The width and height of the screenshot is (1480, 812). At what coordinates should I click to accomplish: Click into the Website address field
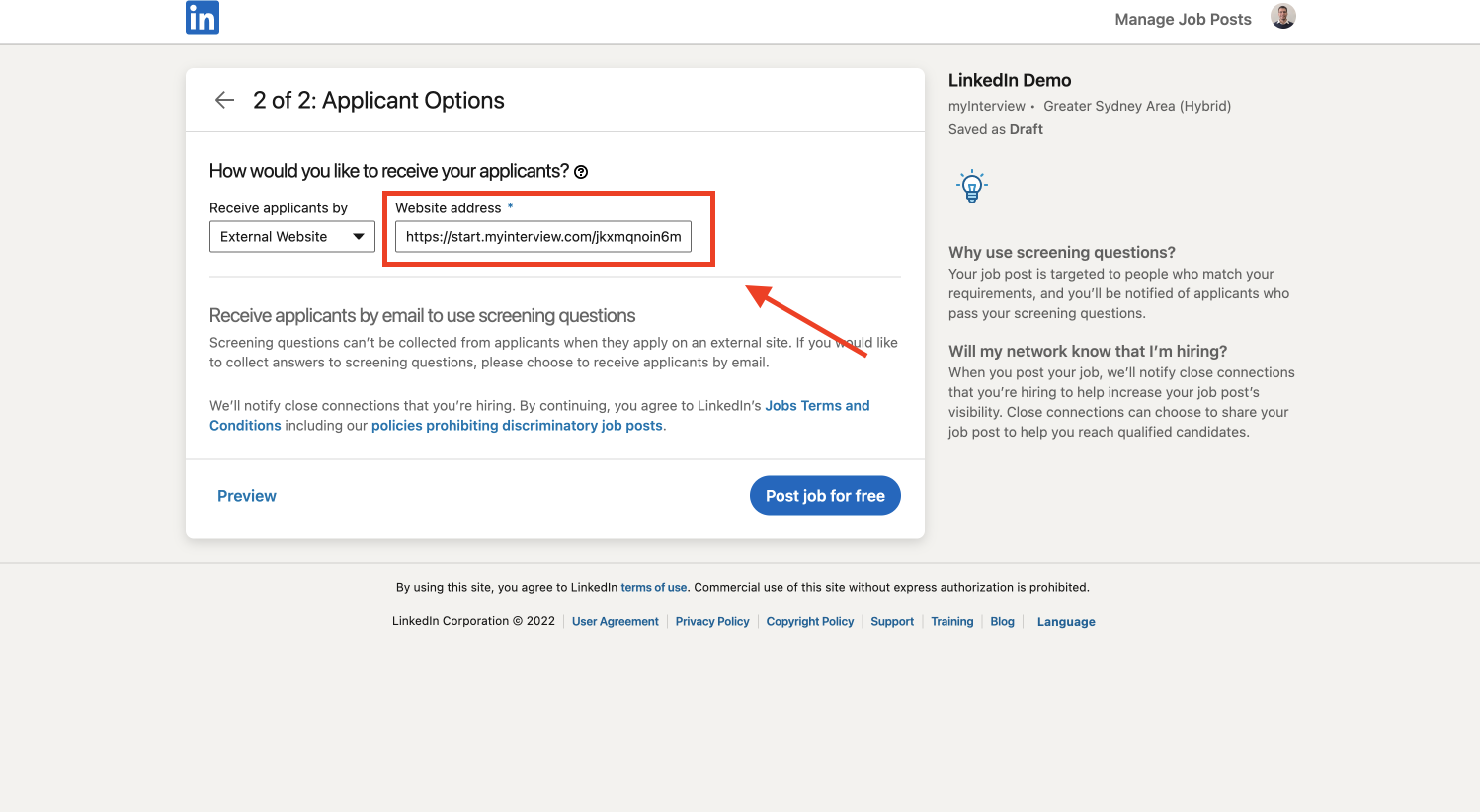point(542,237)
